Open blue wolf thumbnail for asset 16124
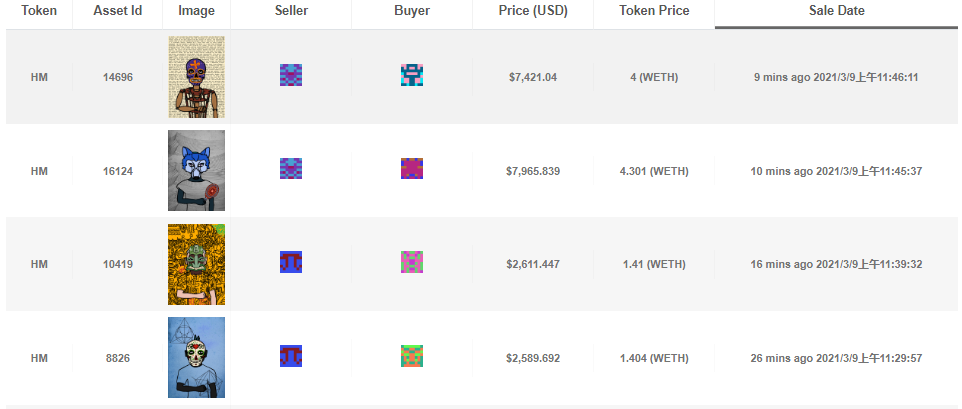 196,170
